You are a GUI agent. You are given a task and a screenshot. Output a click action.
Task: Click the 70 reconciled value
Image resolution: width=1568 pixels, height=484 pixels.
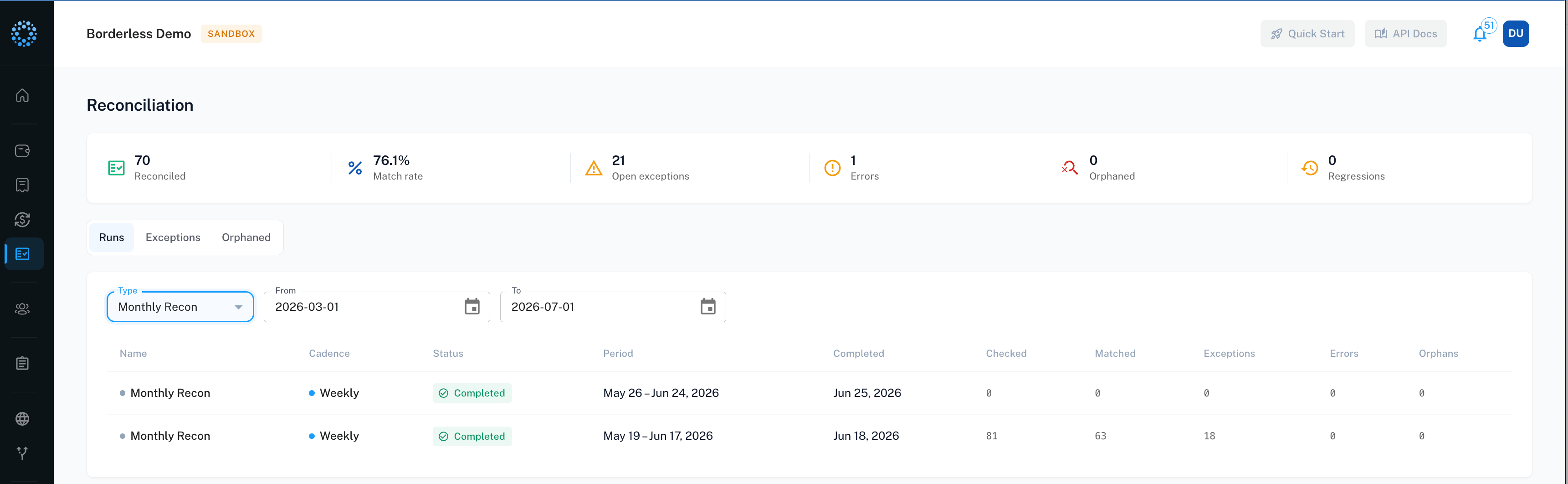point(143,160)
